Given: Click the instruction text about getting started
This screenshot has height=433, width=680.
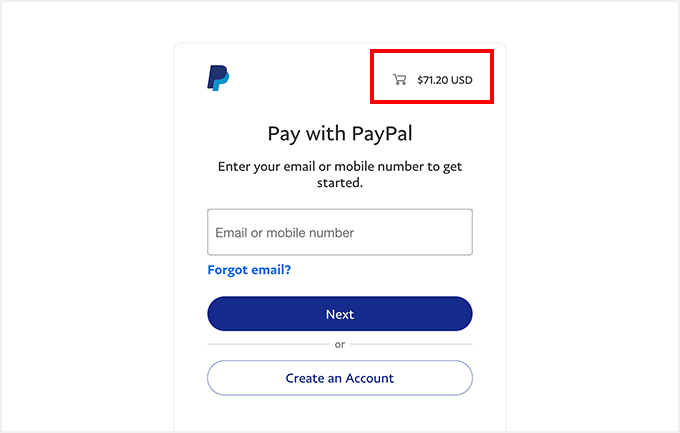Looking at the screenshot, I should pyautogui.click(x=340, y=174).
